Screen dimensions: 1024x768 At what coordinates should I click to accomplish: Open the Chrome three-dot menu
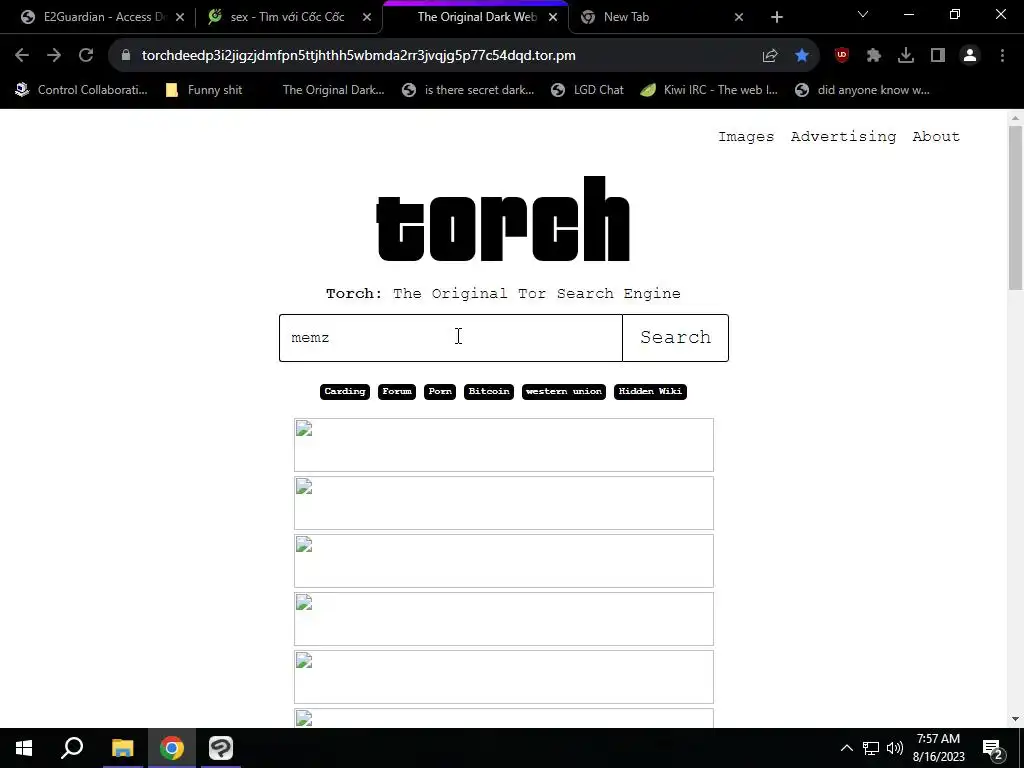[x=1002, y=56]
